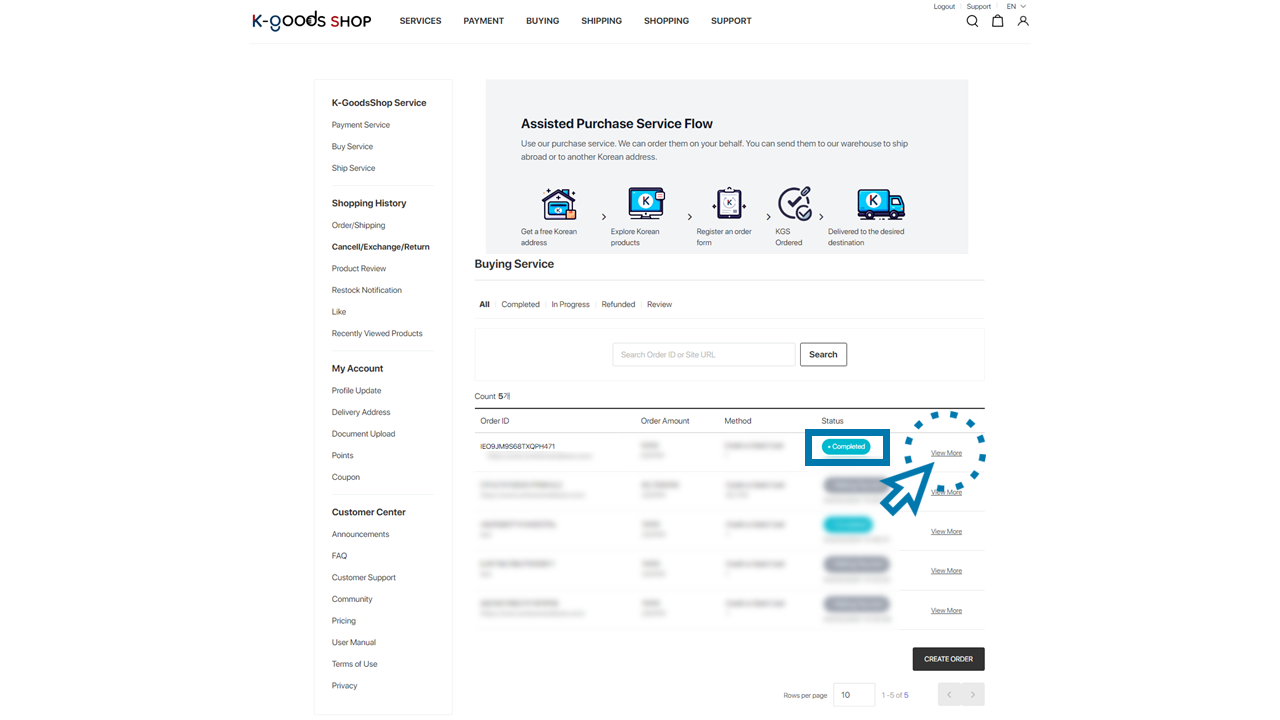Click the Register an order form clipboard icon
1280x720 pixels.
[x=729, y=203]
